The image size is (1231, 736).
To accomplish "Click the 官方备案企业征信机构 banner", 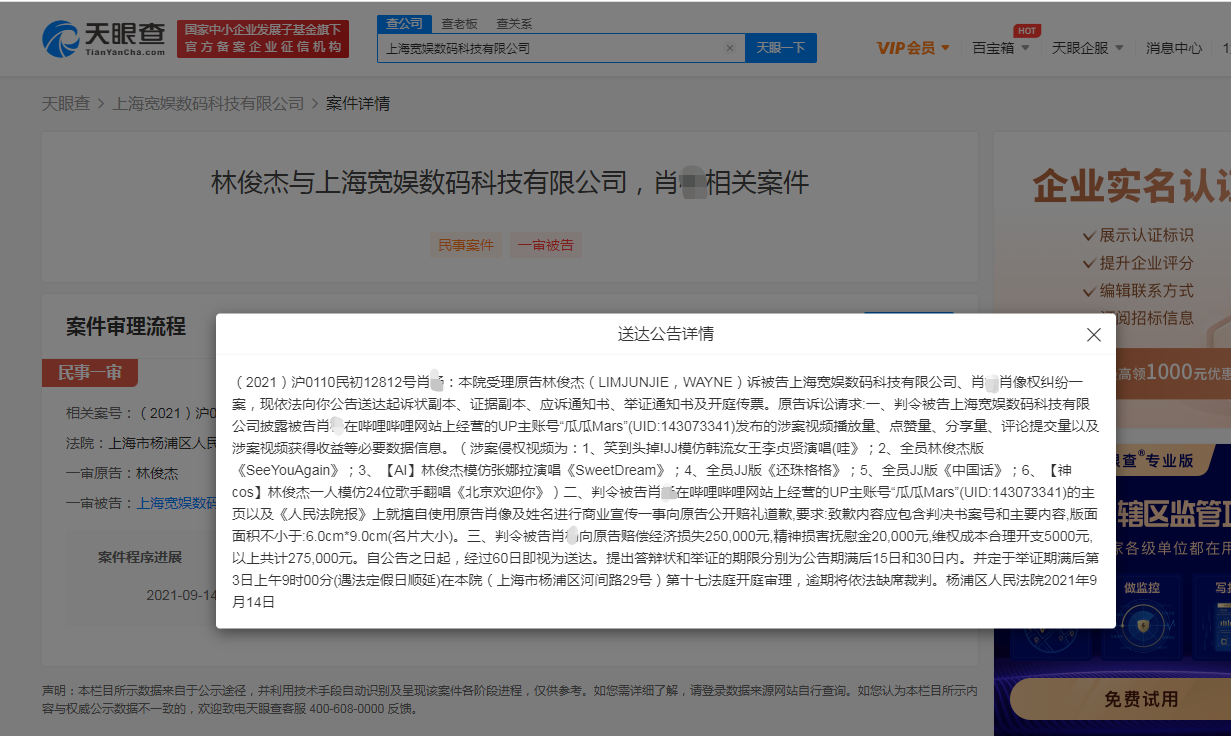I will (x=263, y=39).
